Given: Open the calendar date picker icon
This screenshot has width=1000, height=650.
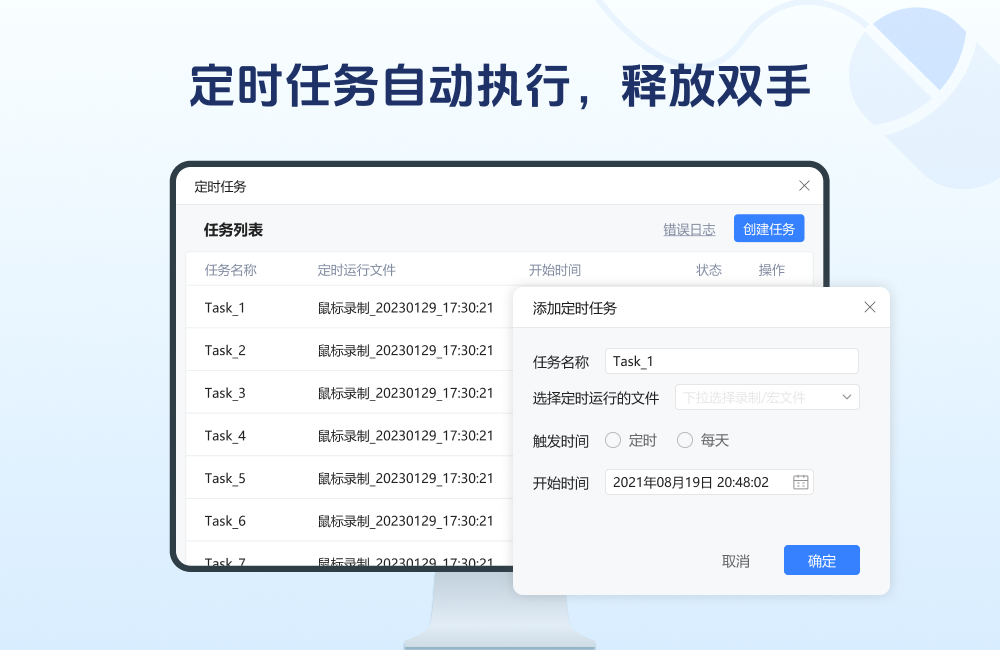Looking at the screenshot, I should pos(799,481).
